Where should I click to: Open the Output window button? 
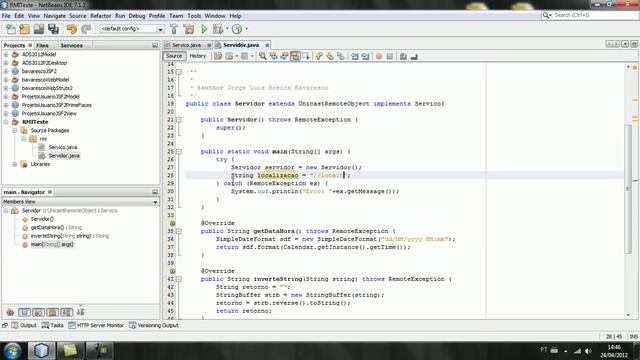click(24, 325)
